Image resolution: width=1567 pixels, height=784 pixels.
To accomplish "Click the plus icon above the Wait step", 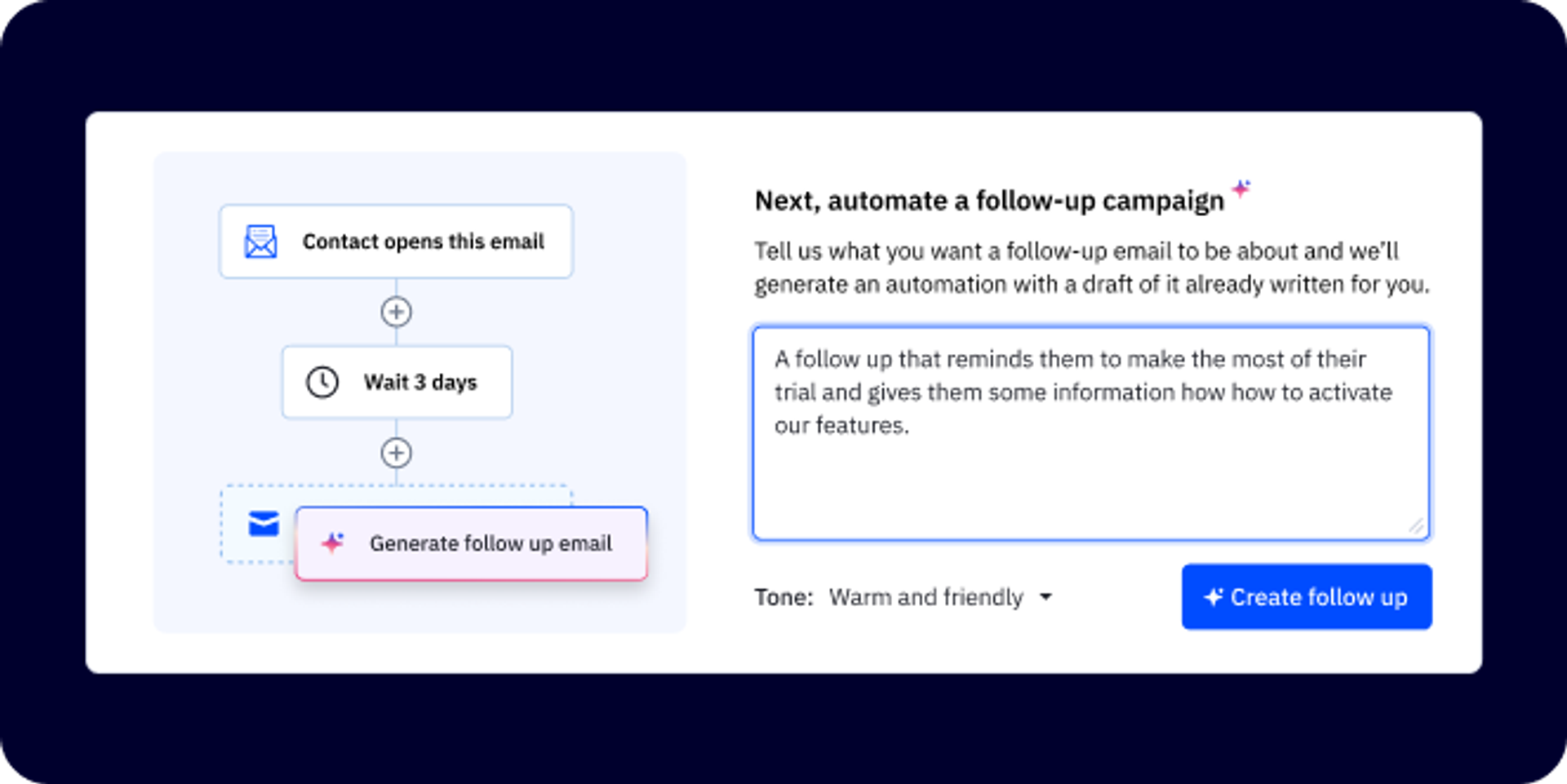I will pyautogui.click(x=396, y=312).
